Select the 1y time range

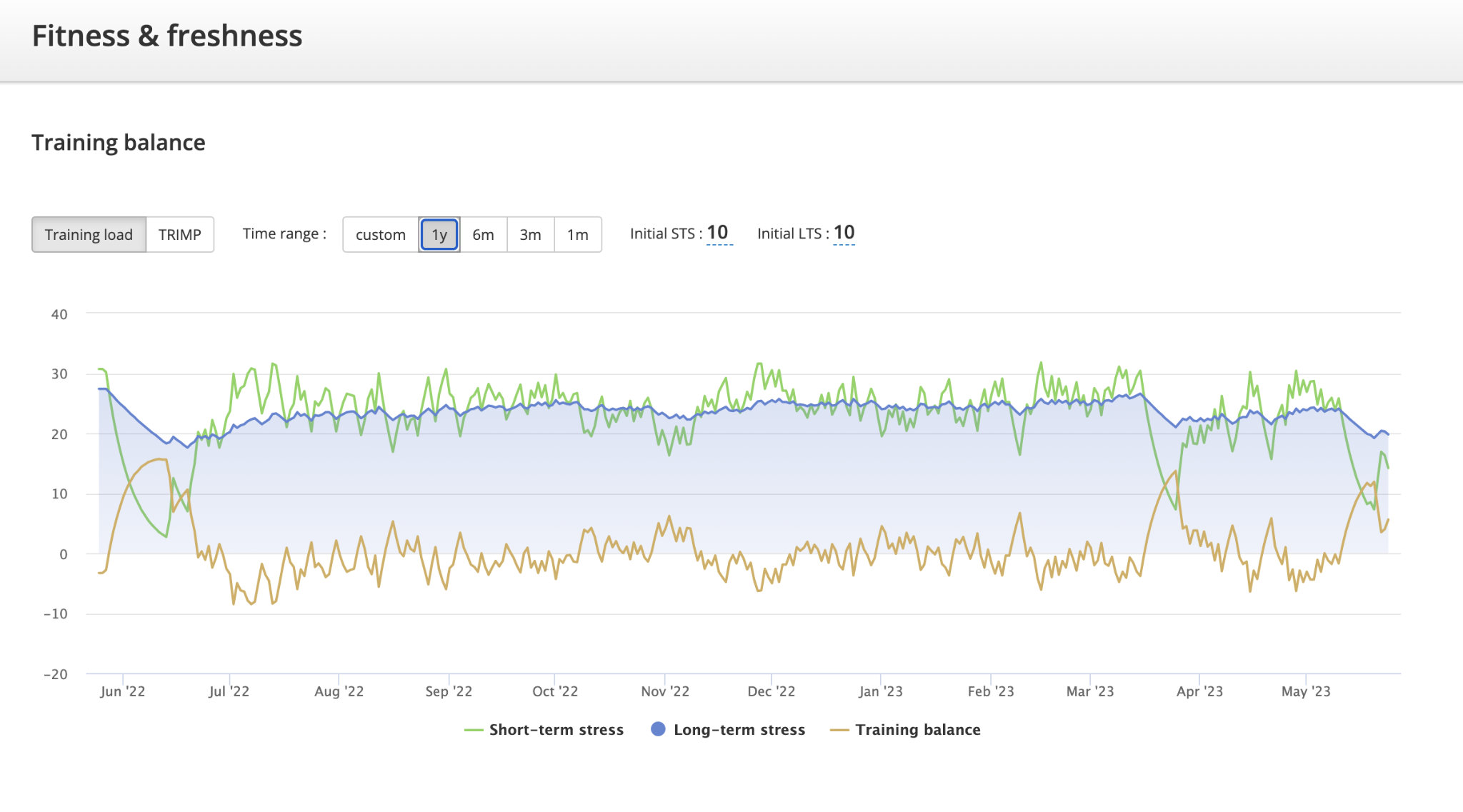tap(439, 234)
